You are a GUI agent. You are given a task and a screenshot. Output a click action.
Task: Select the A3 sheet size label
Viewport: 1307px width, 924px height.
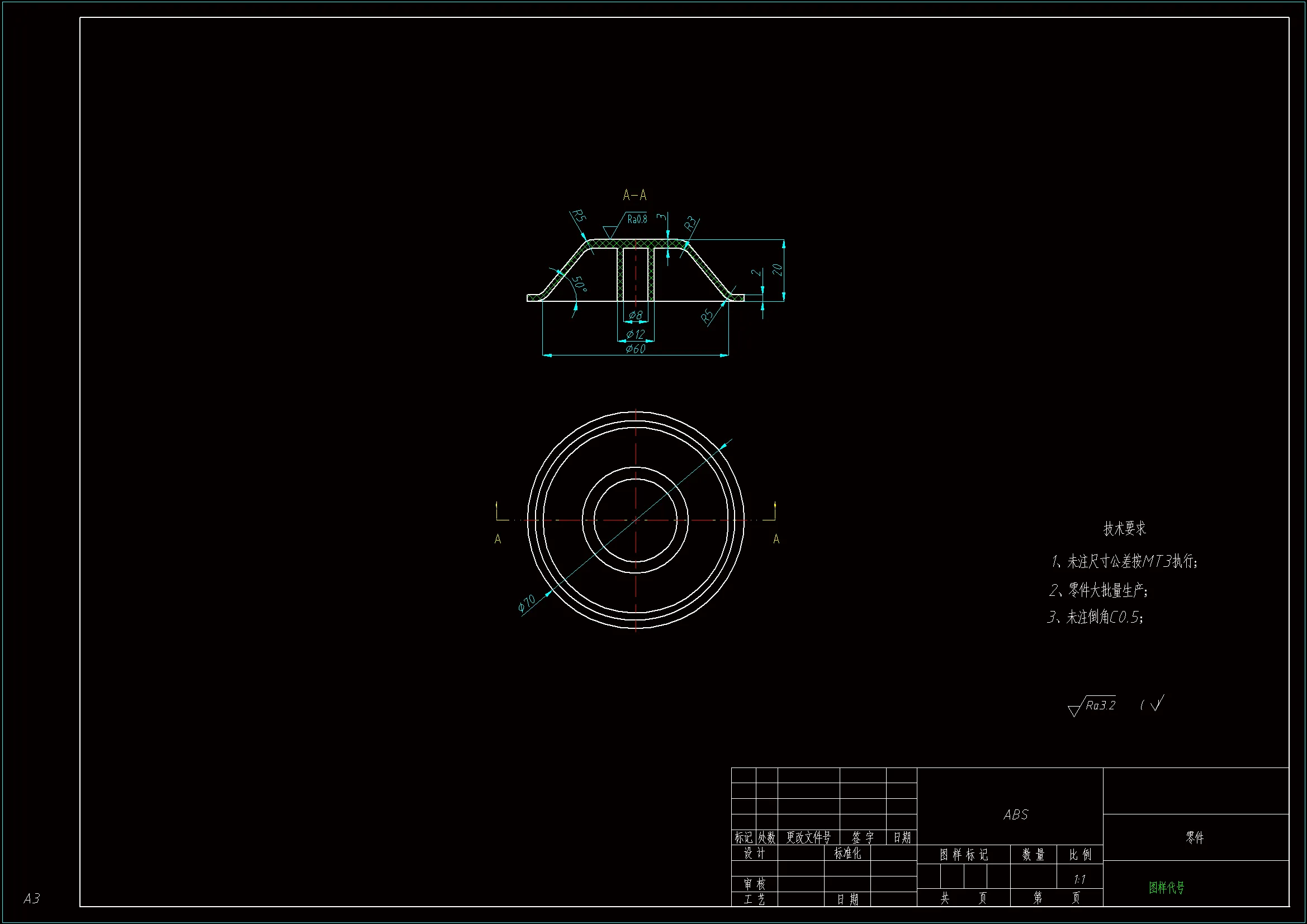pos(31,898)
